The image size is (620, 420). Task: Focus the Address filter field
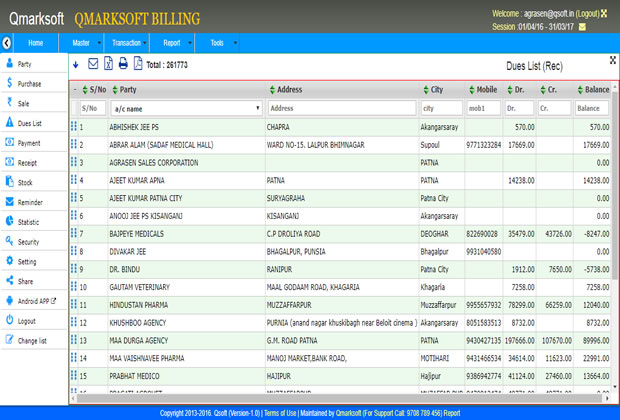[342, 108]
